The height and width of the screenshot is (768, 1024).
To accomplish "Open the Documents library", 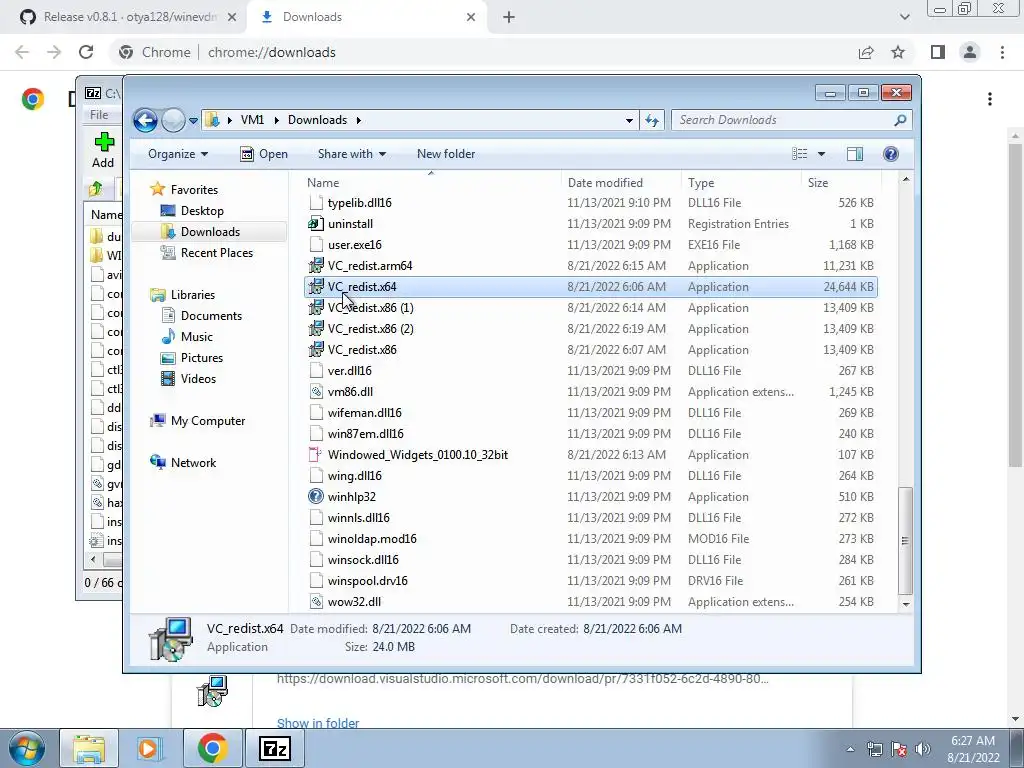I will tap(211, 316).
